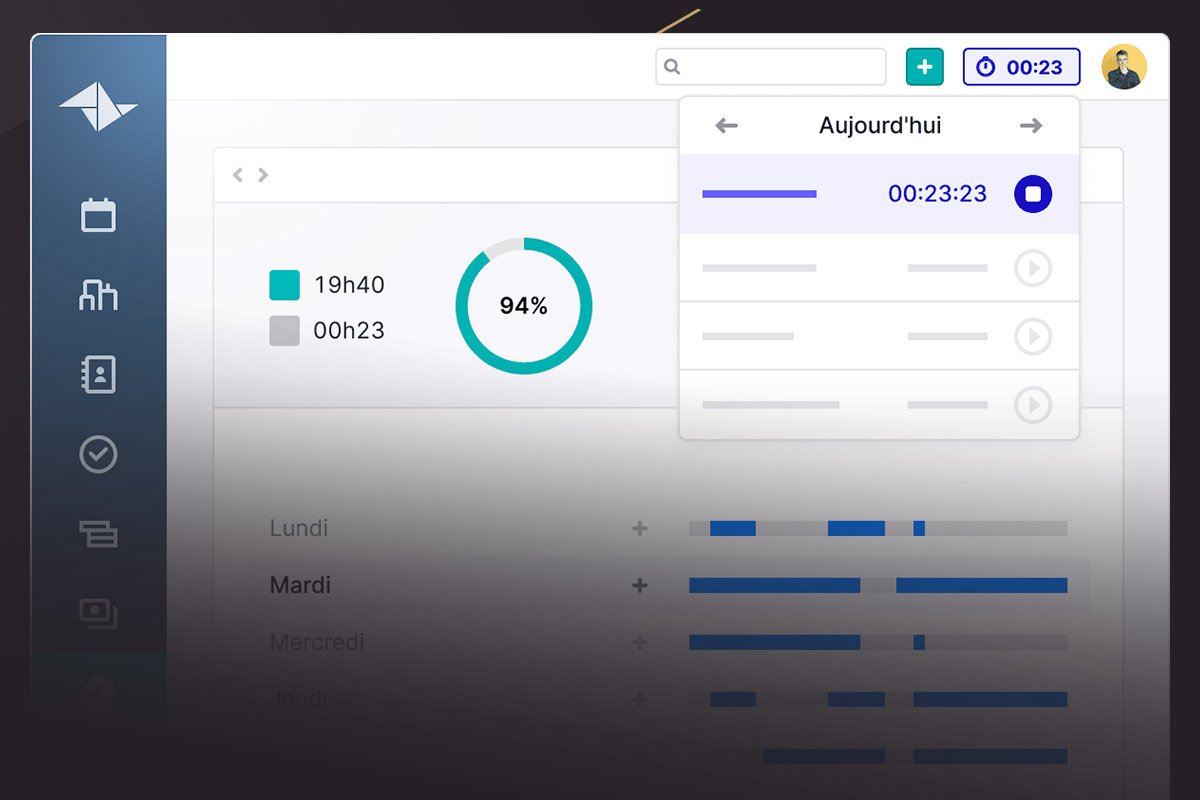
Task: Start timer on last task row
Action: click(1033, 405)
